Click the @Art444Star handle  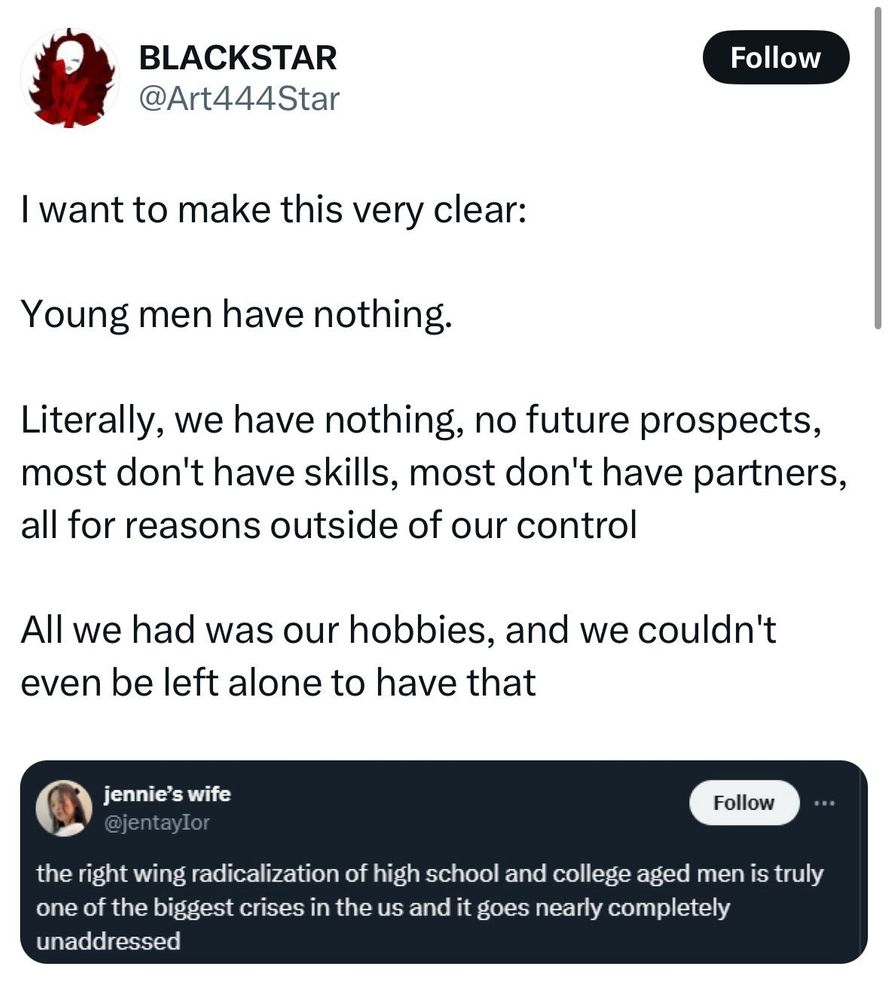pyautogui.click(x=239, y=99)
